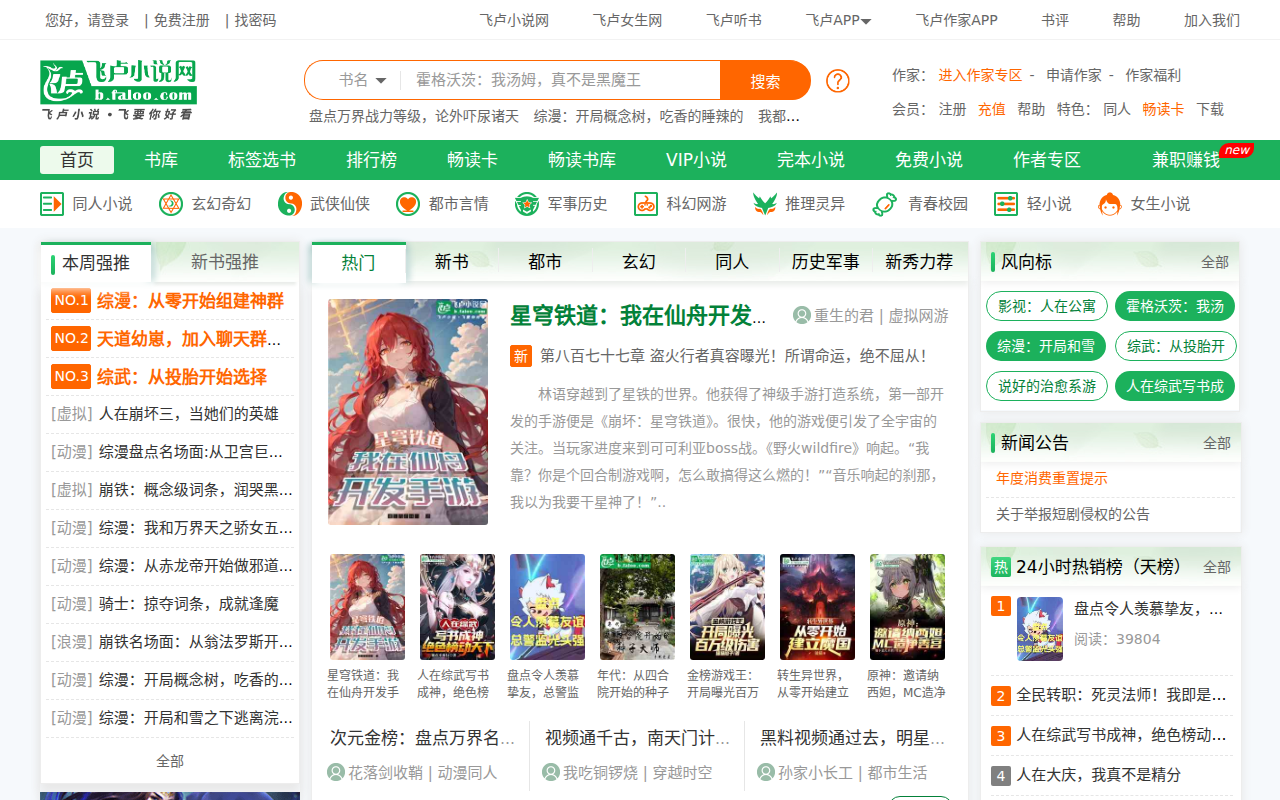Open 排行榜 in the green nav bar
1280x800 pixels.
372,160
